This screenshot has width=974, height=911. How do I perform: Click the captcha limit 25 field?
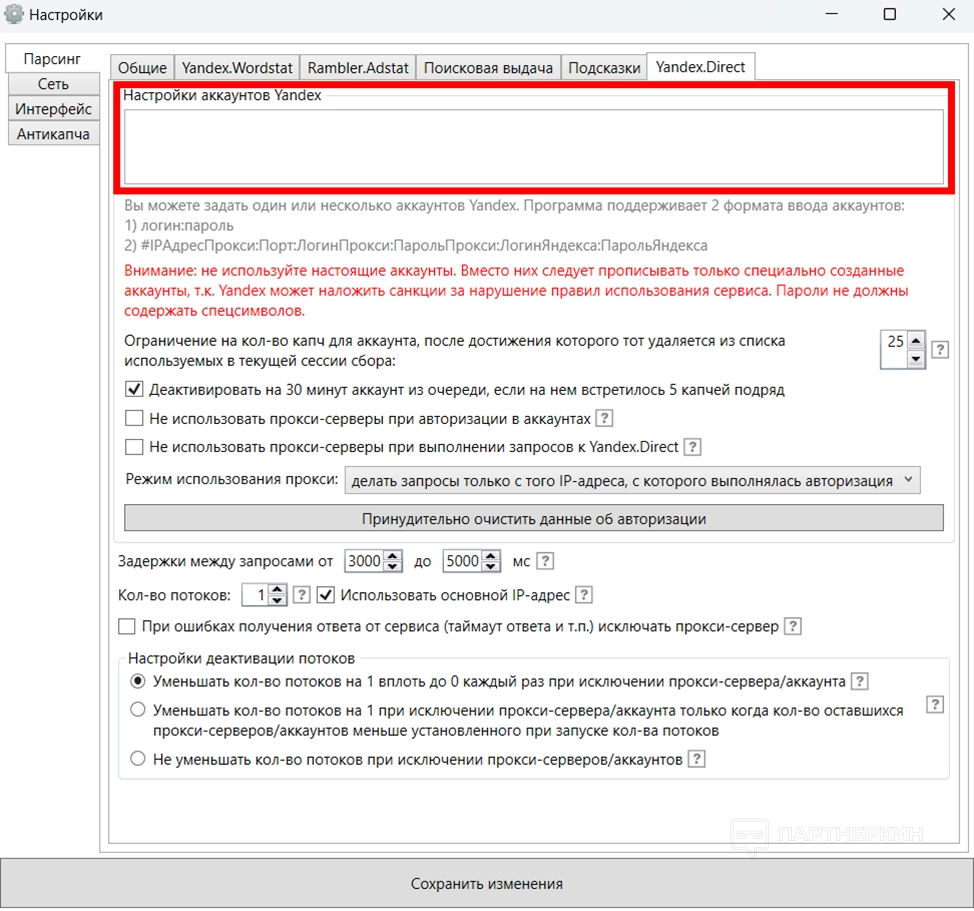894,350
